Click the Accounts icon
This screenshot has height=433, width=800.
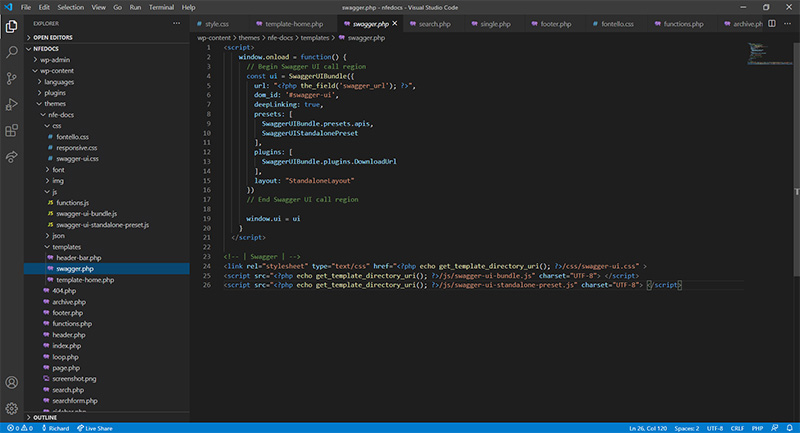click(x=11, y=382)
